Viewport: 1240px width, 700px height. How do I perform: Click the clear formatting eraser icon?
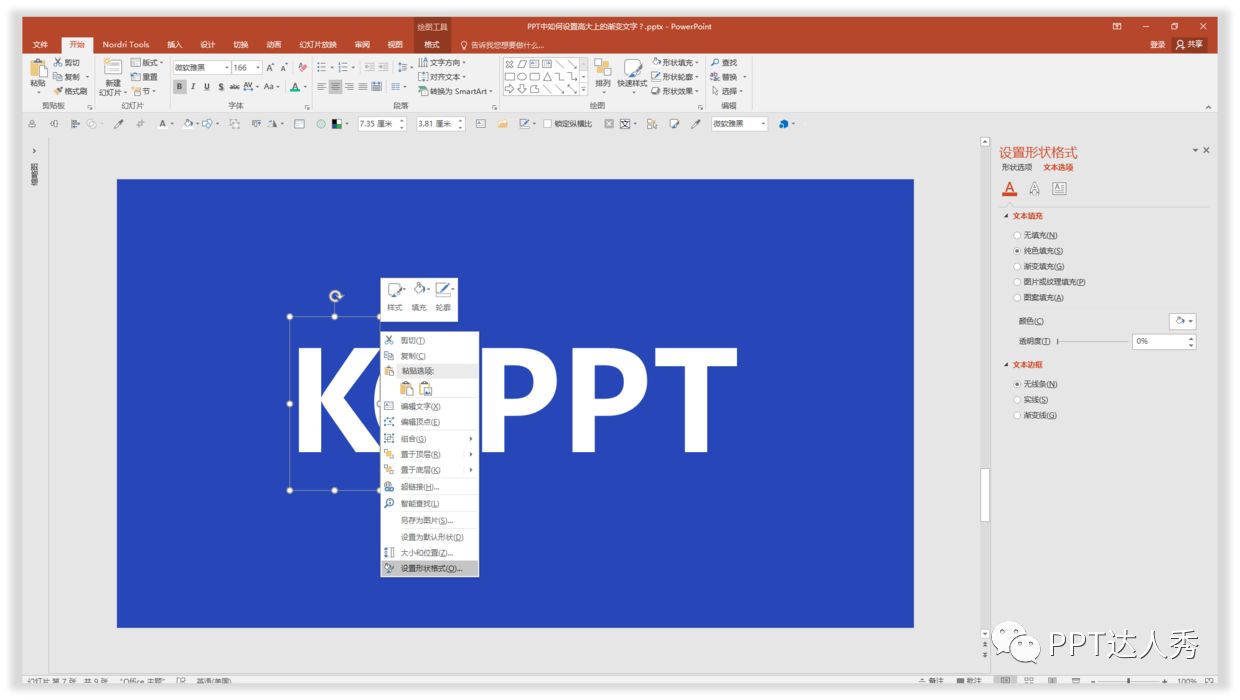(x=302, y=67)
